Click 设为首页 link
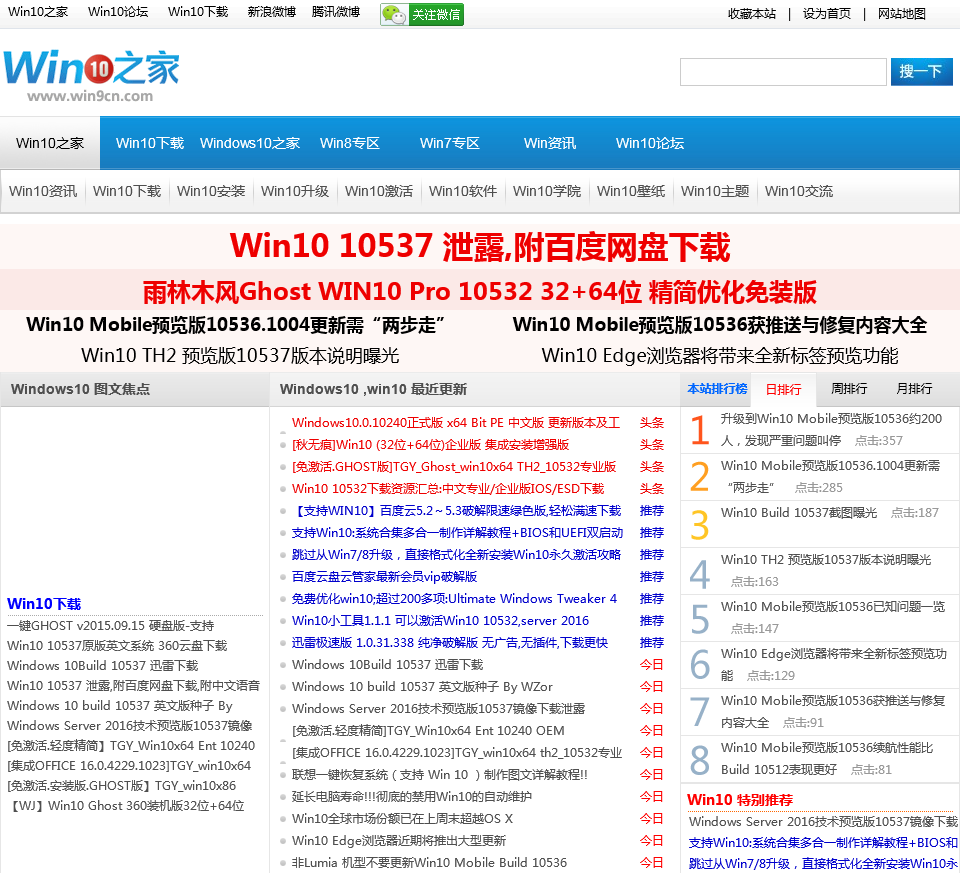Image resolution: width=960 pixels, height=873 pixels. 827,13
